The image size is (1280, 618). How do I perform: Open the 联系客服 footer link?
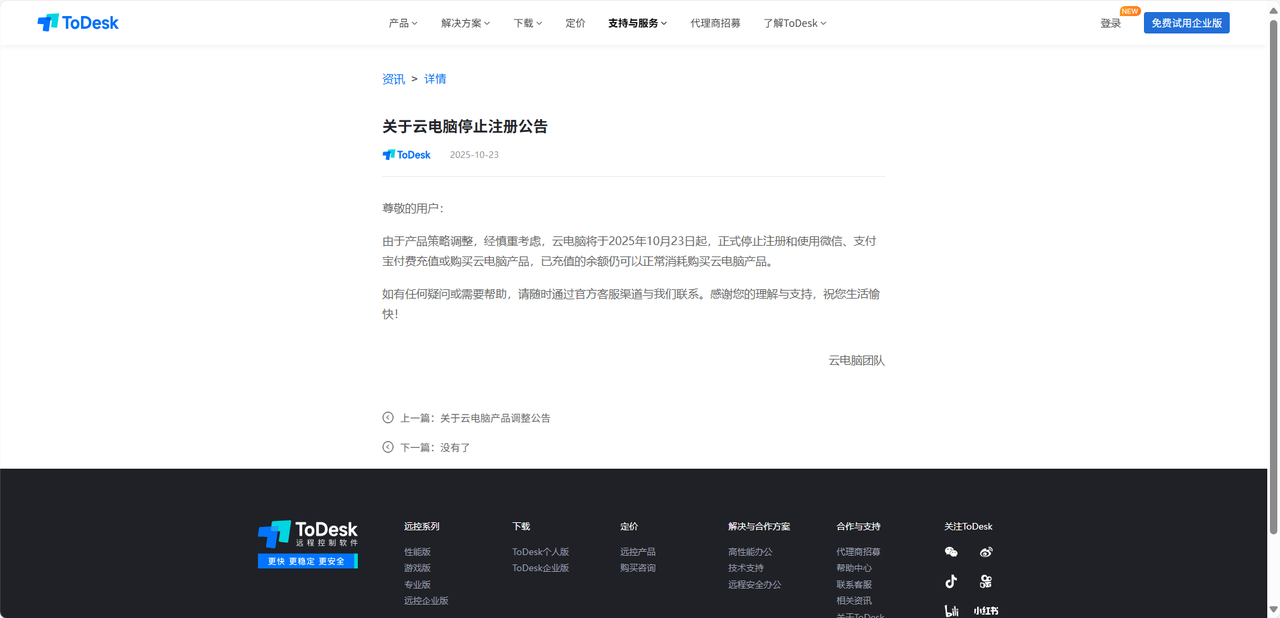pos(854,585)
